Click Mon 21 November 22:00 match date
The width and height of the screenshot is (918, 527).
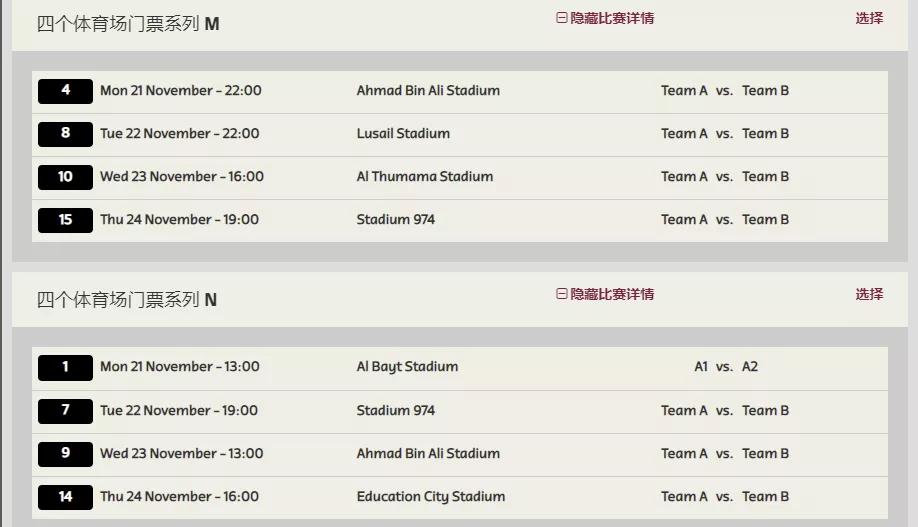pyautogui.click(x=180, y=91)
